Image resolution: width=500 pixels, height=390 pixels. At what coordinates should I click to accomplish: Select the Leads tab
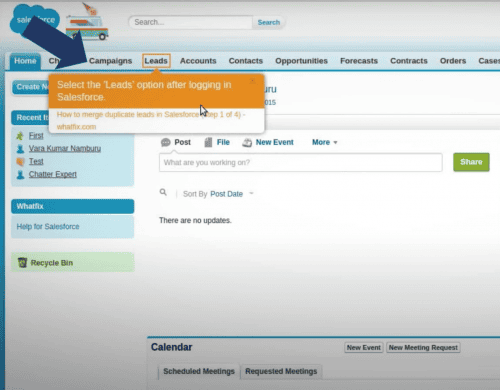(156, 61)
